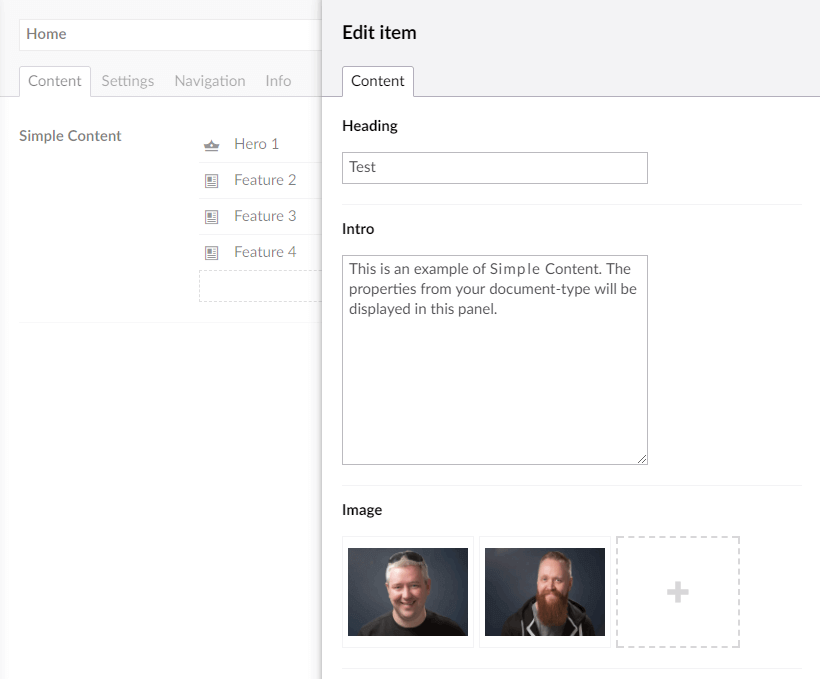Click the crown icon beside Hero 1
The height and width of the screenshot is (679, 820).
click(211, 145)
